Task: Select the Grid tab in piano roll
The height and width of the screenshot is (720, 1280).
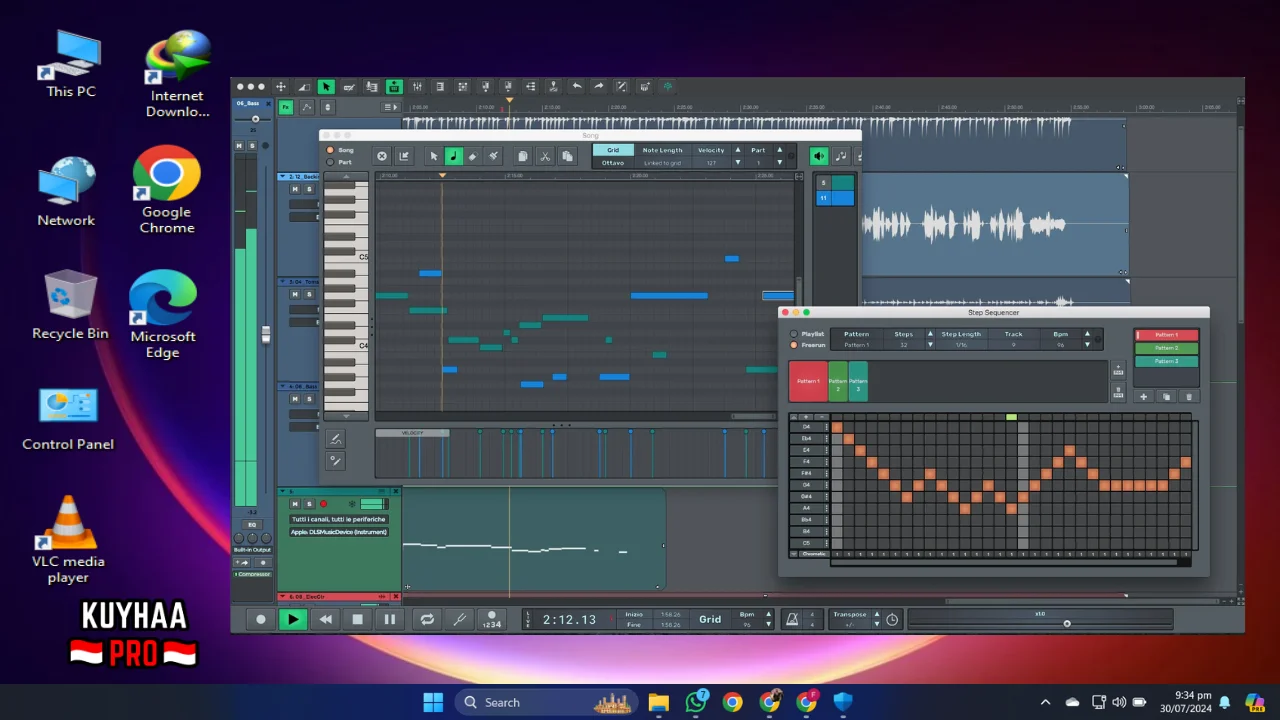Action: 613,150
